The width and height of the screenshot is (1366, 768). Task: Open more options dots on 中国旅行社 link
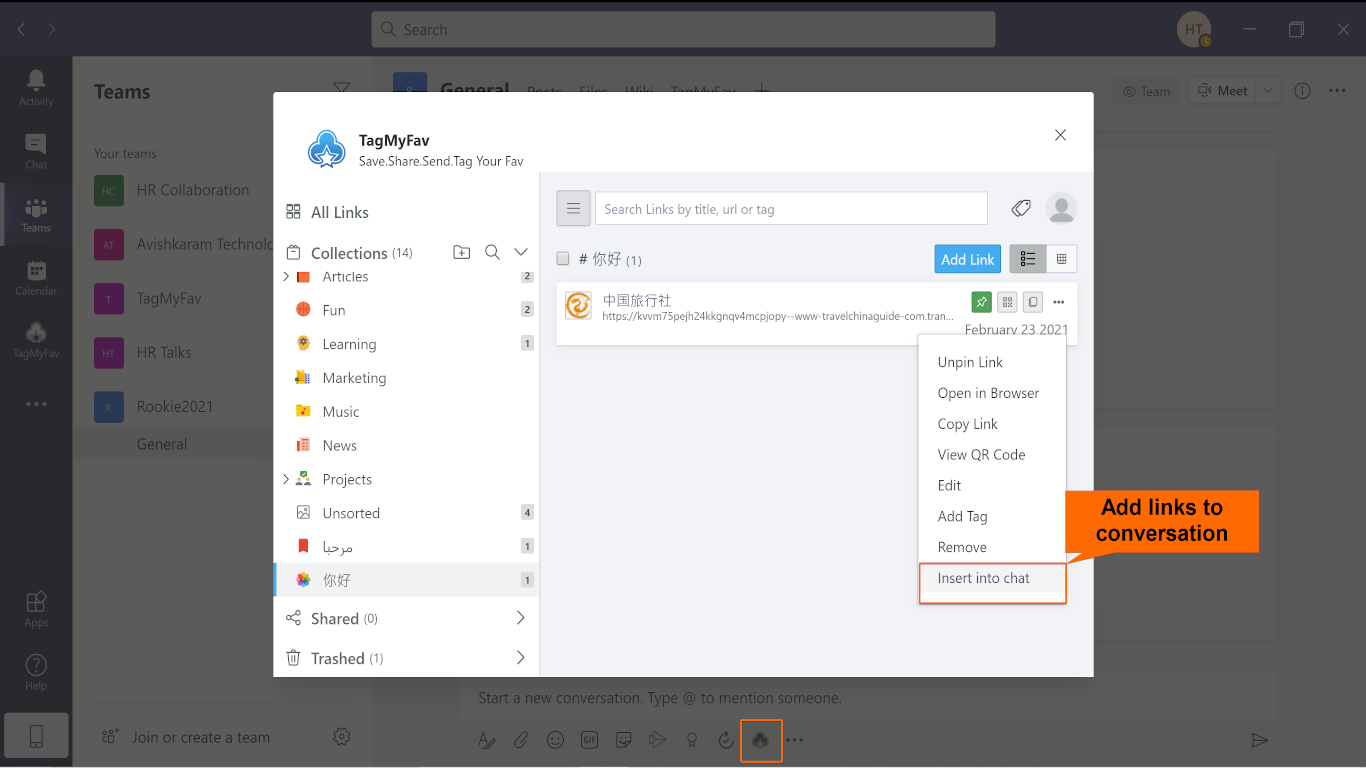coord(1059,302)
